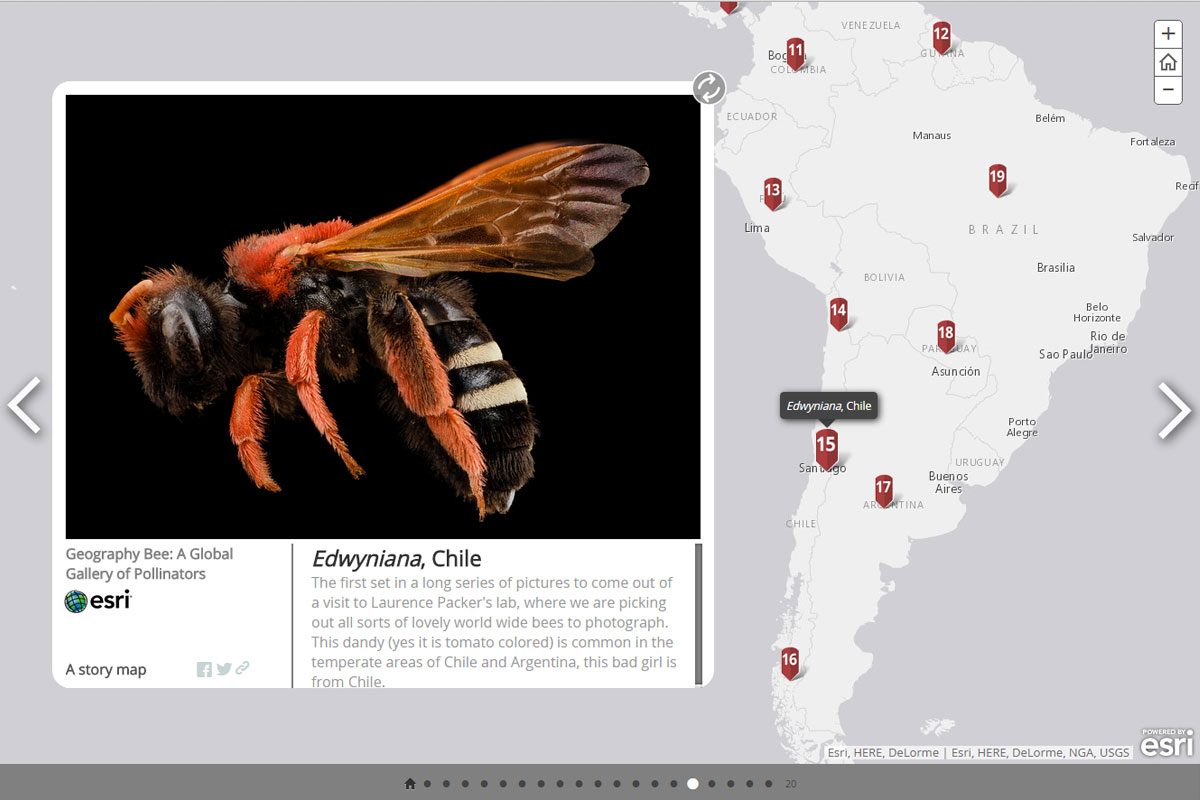This screenshot has width=1200, height=800.
Task: Select map marker 11 in Colombia
Action: tap(795, 52)
